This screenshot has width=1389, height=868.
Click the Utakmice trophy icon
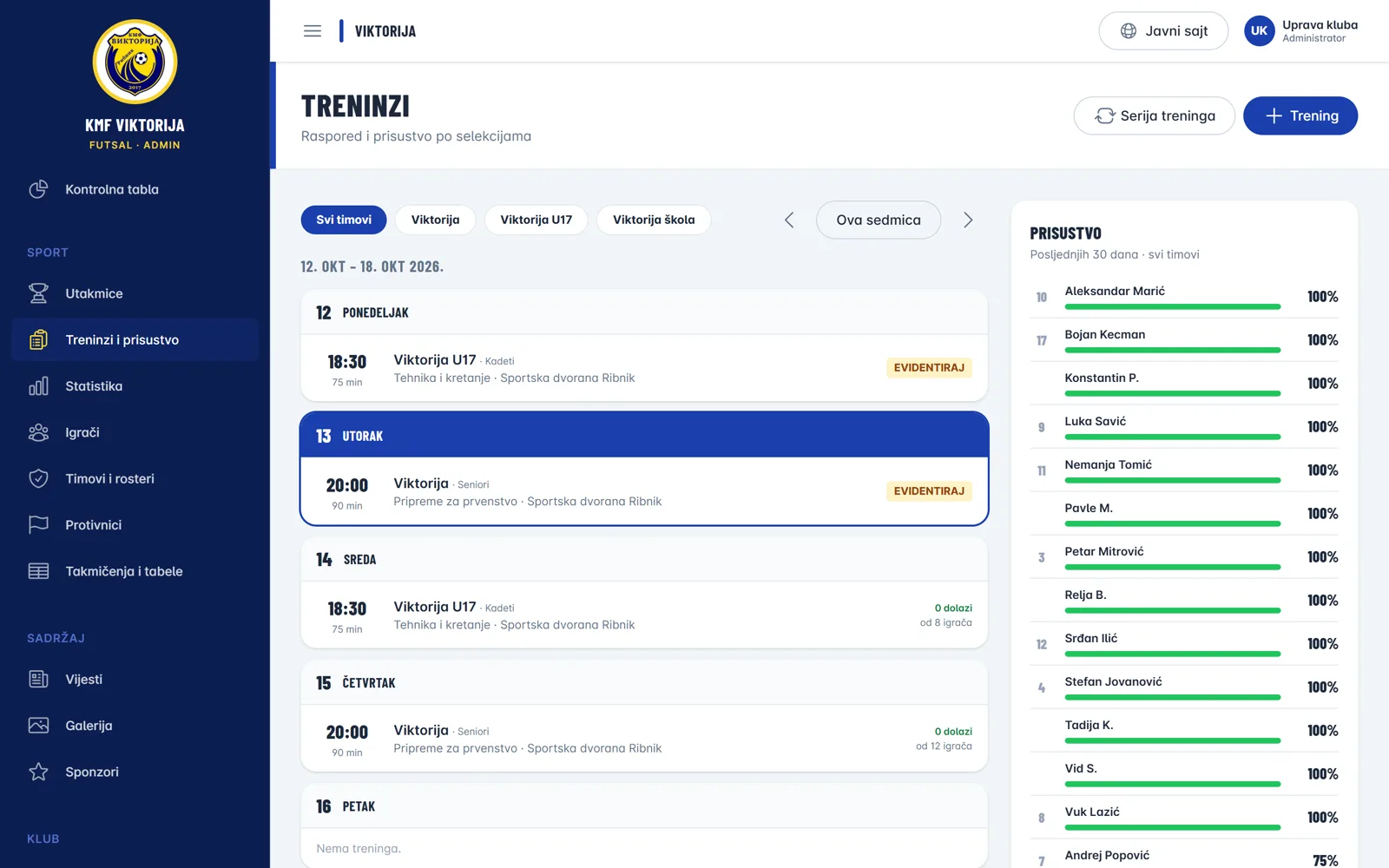point(38,293)
